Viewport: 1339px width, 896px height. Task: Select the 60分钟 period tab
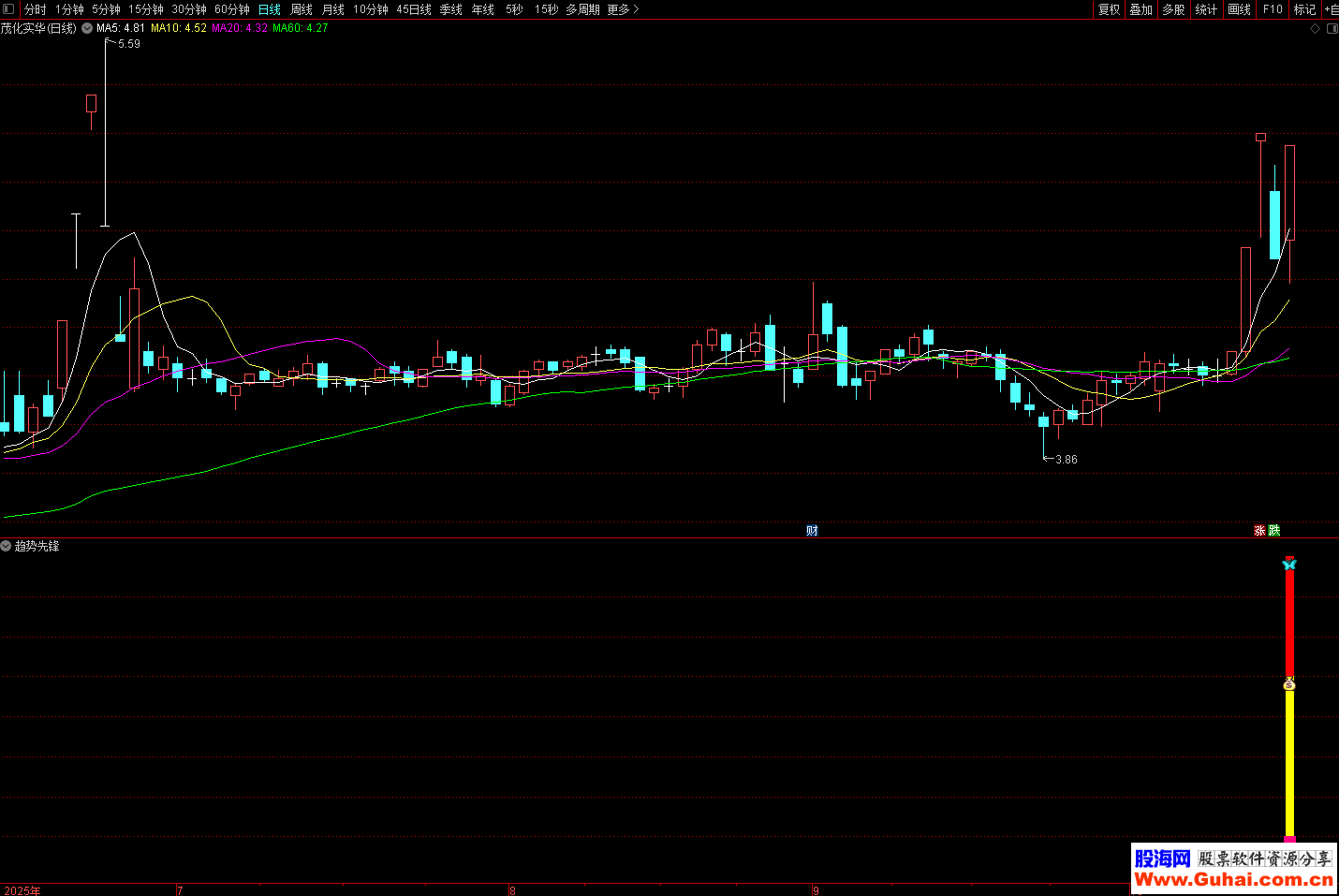point(231,9)
